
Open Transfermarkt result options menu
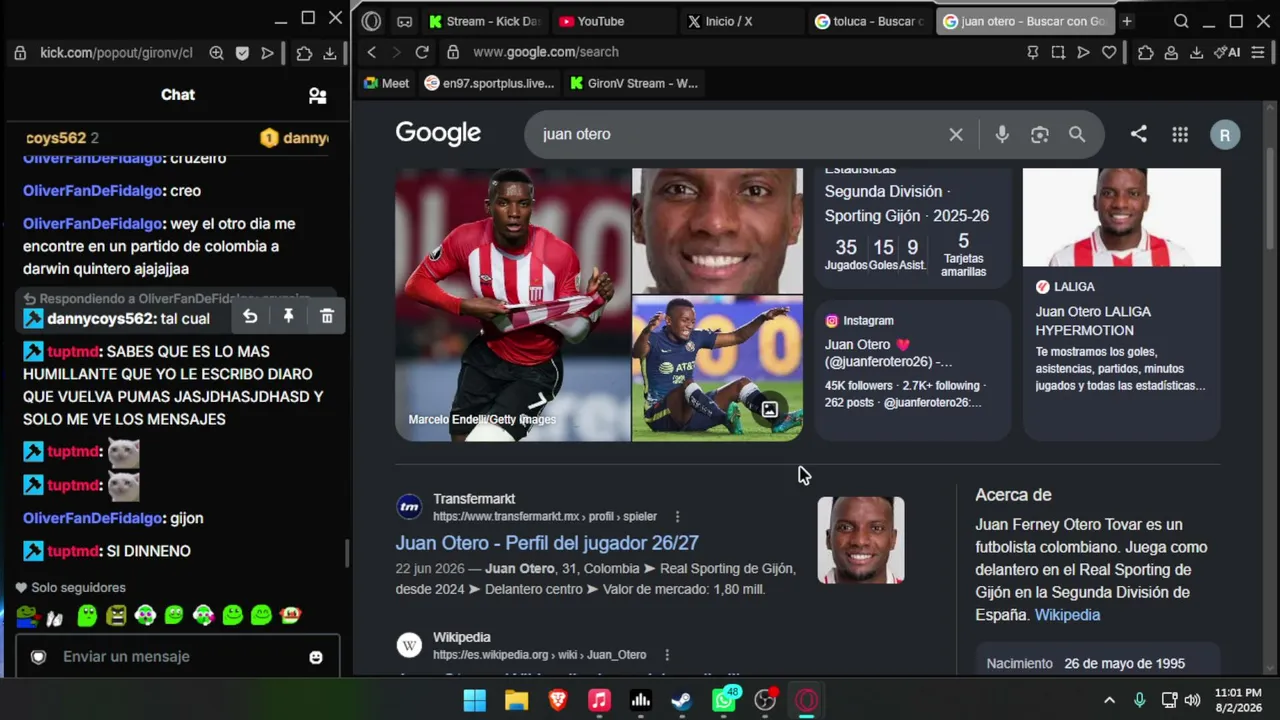tap(677, 517)
